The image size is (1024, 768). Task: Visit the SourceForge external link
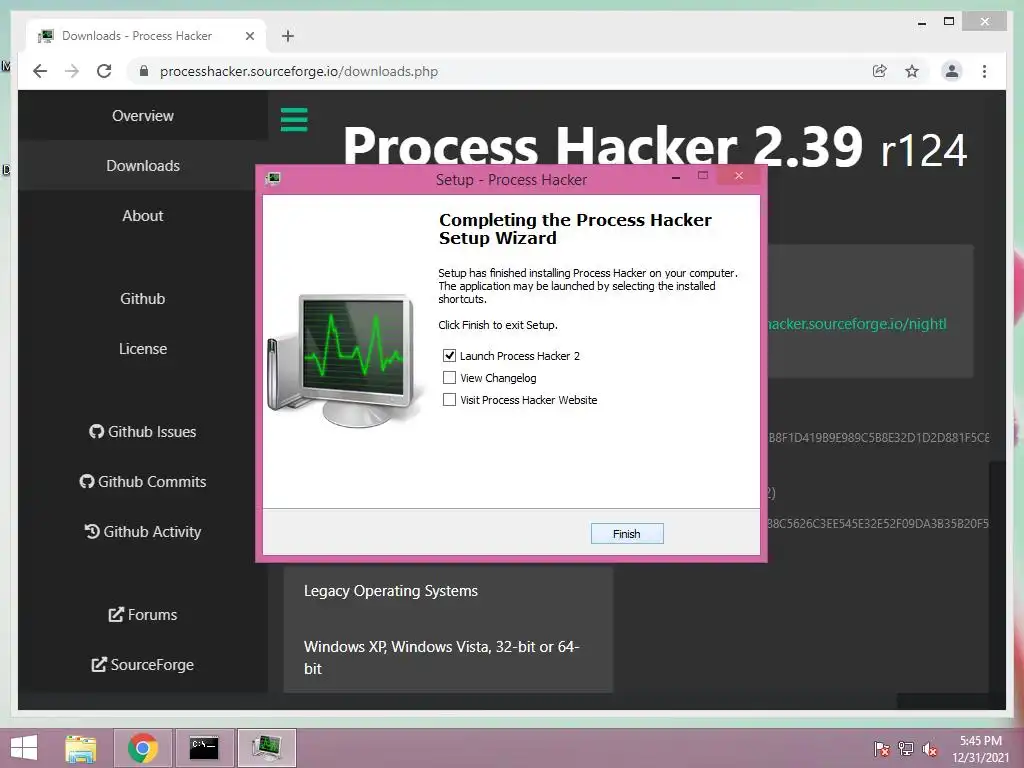[x=142, y=665]
